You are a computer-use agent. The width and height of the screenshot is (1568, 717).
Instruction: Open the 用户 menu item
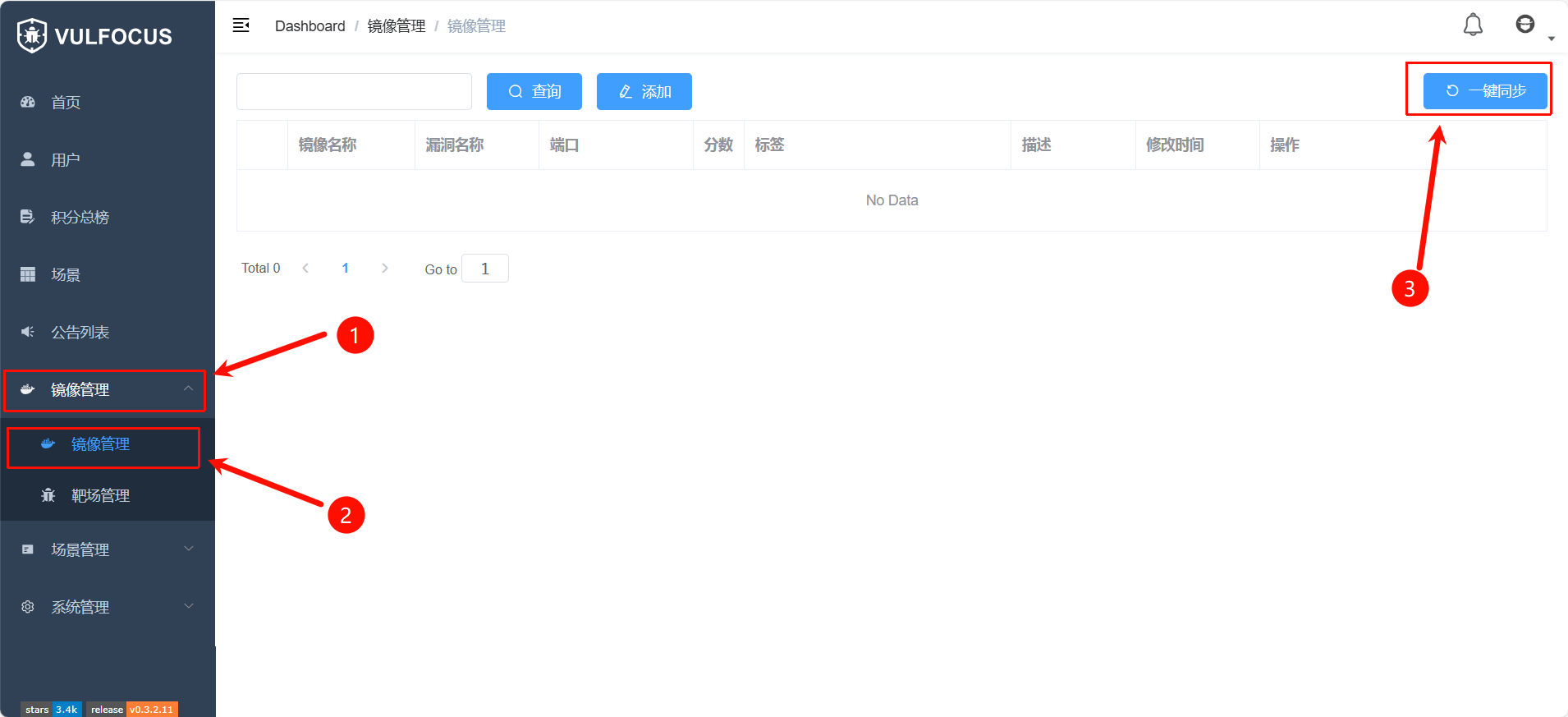[66, 159]
